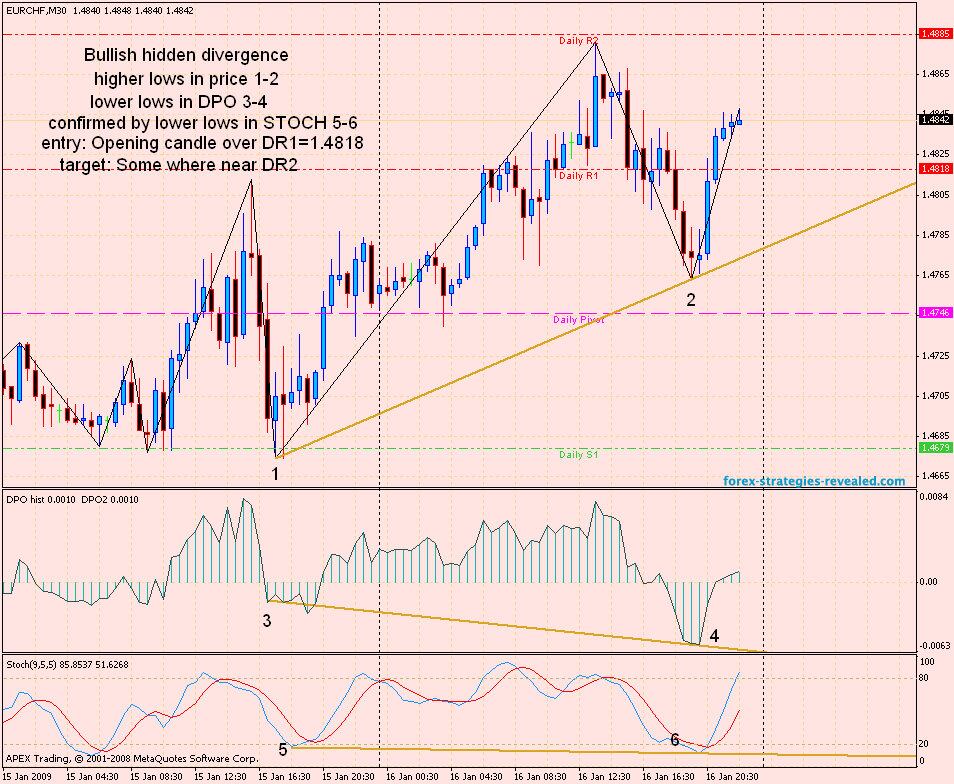Screen dimensions: 954x784
Task: Click the 1.4685 price-axis value
Action: pyautogui.click(x=936, y=436)
